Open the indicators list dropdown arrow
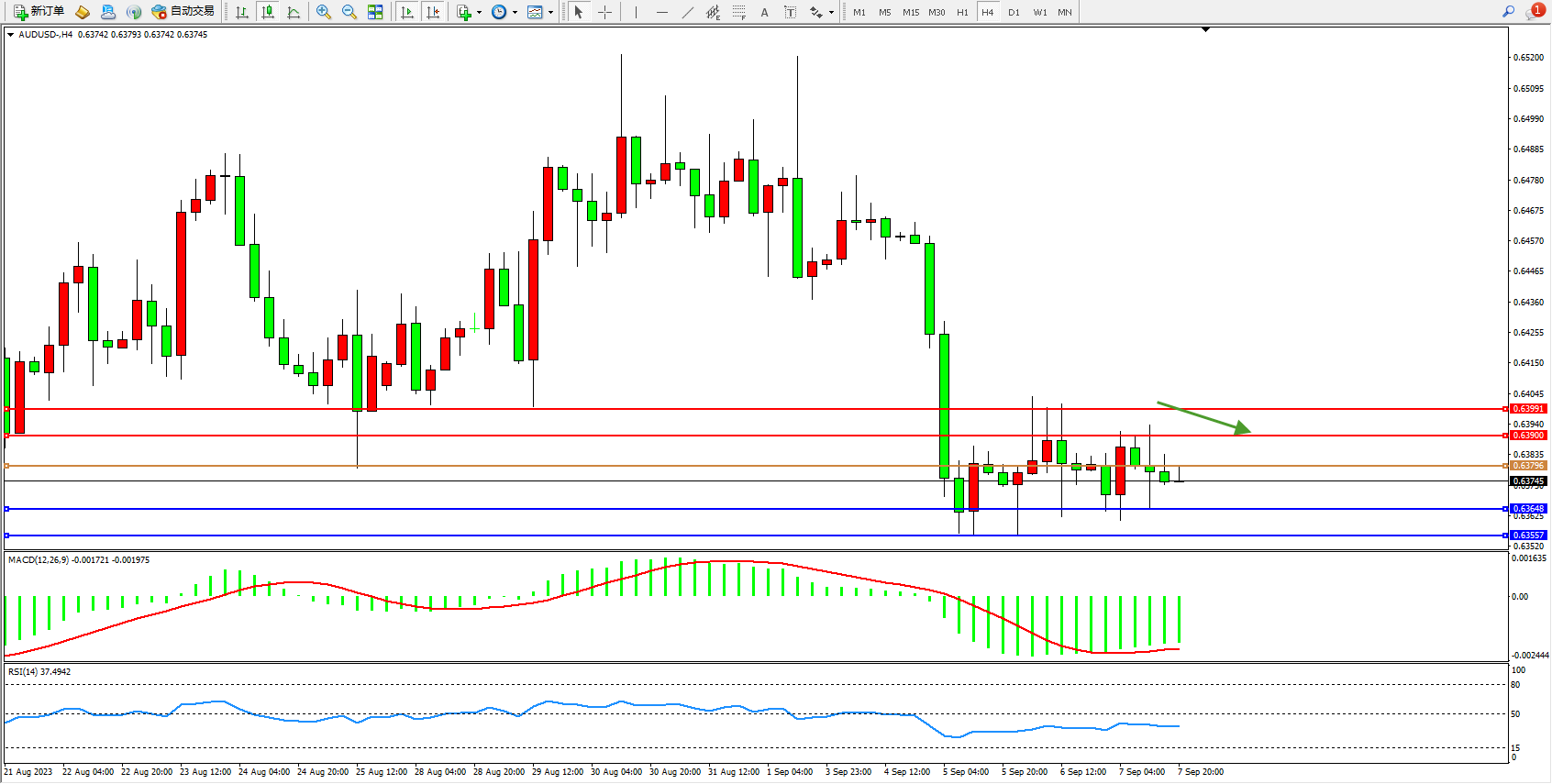 point(479,13)
